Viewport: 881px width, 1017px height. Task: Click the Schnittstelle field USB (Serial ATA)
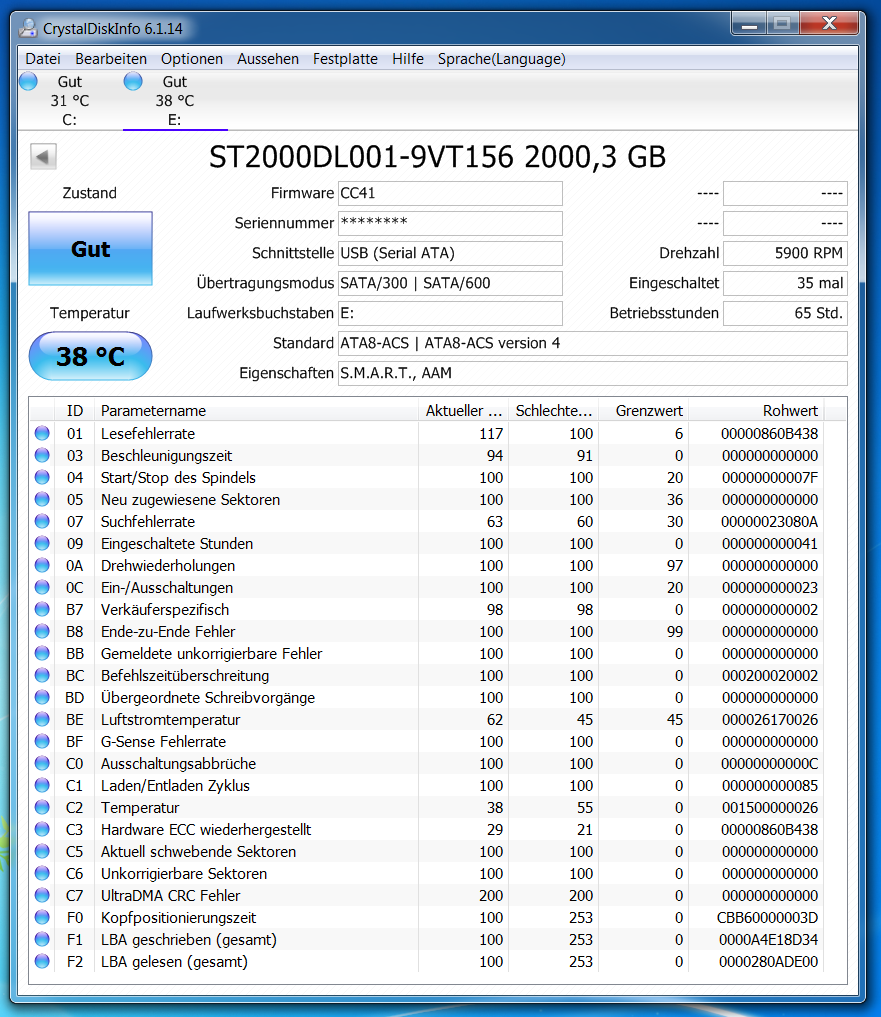click(x=450, y=253)
